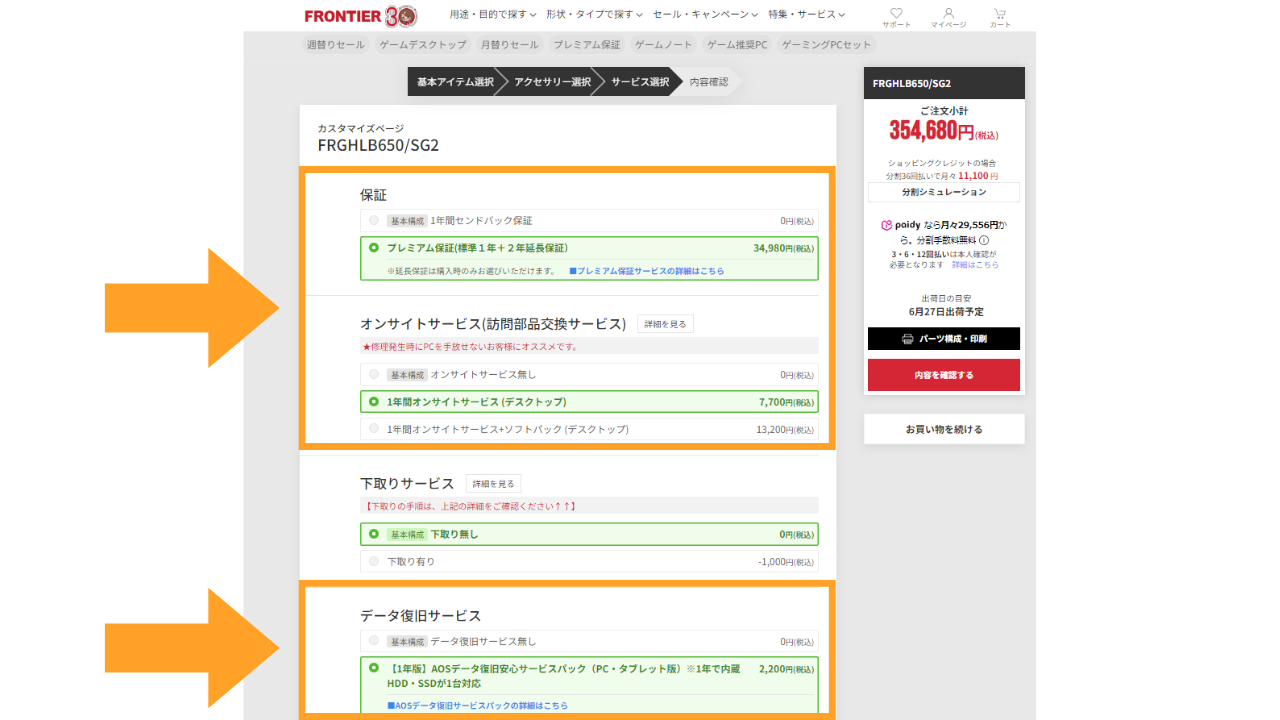Expand the 特集・サービス dropdown menu
1280x720 pixels.
coord(806,15)
